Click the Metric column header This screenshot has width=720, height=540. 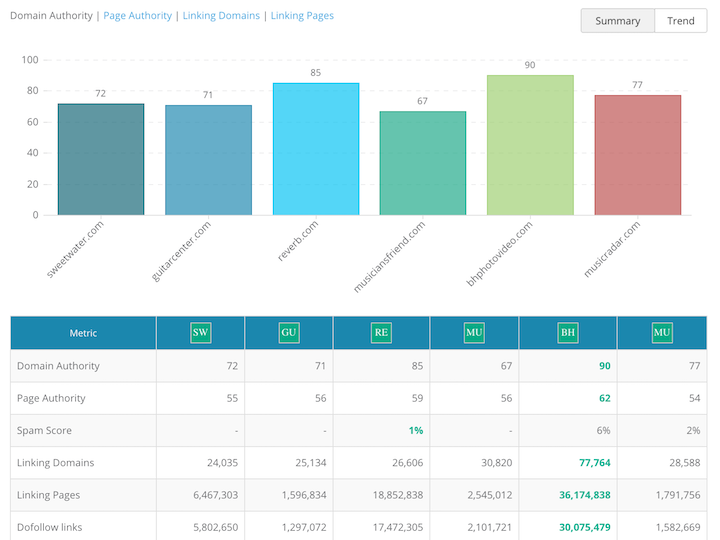coord(83,333)
